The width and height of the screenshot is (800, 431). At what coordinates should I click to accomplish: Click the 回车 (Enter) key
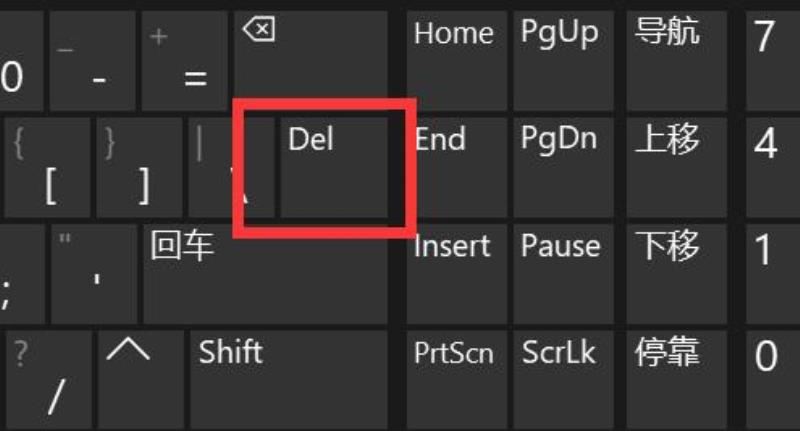[265, 274]
